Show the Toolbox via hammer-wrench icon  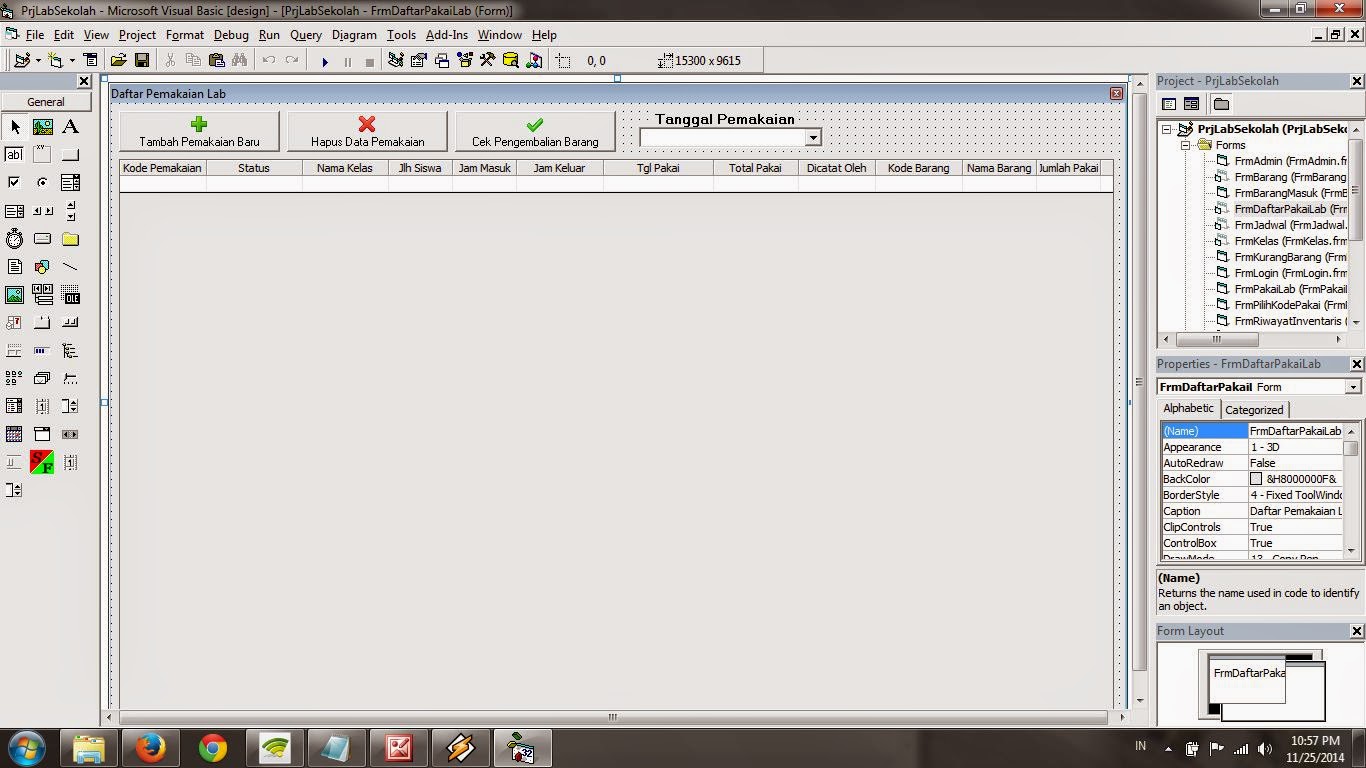pyautogui.click(x=488, y=61)
